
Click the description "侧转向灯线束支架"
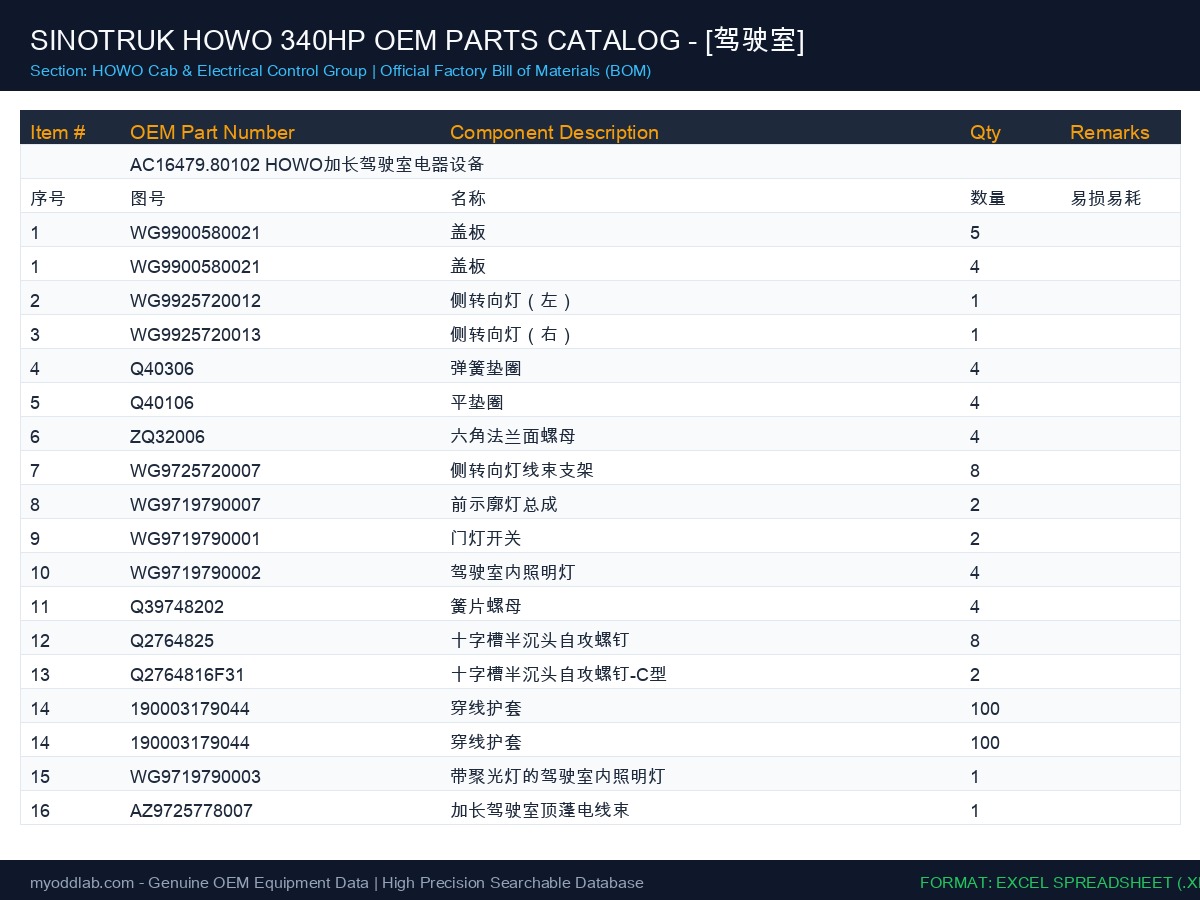coord(522,470)
